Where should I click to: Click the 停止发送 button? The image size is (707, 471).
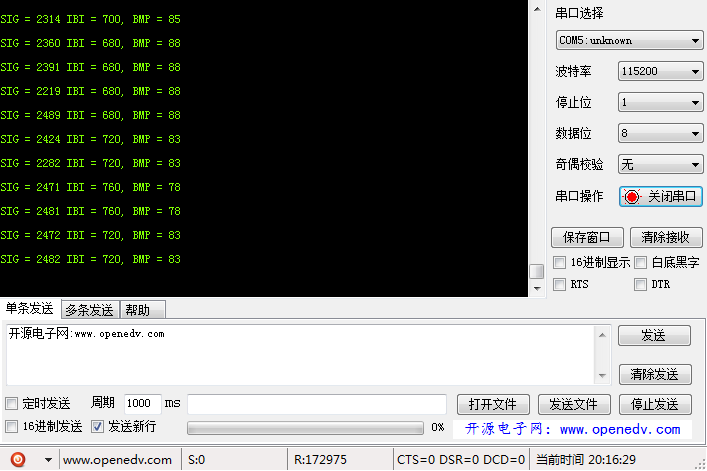click(x=655, y=404)
